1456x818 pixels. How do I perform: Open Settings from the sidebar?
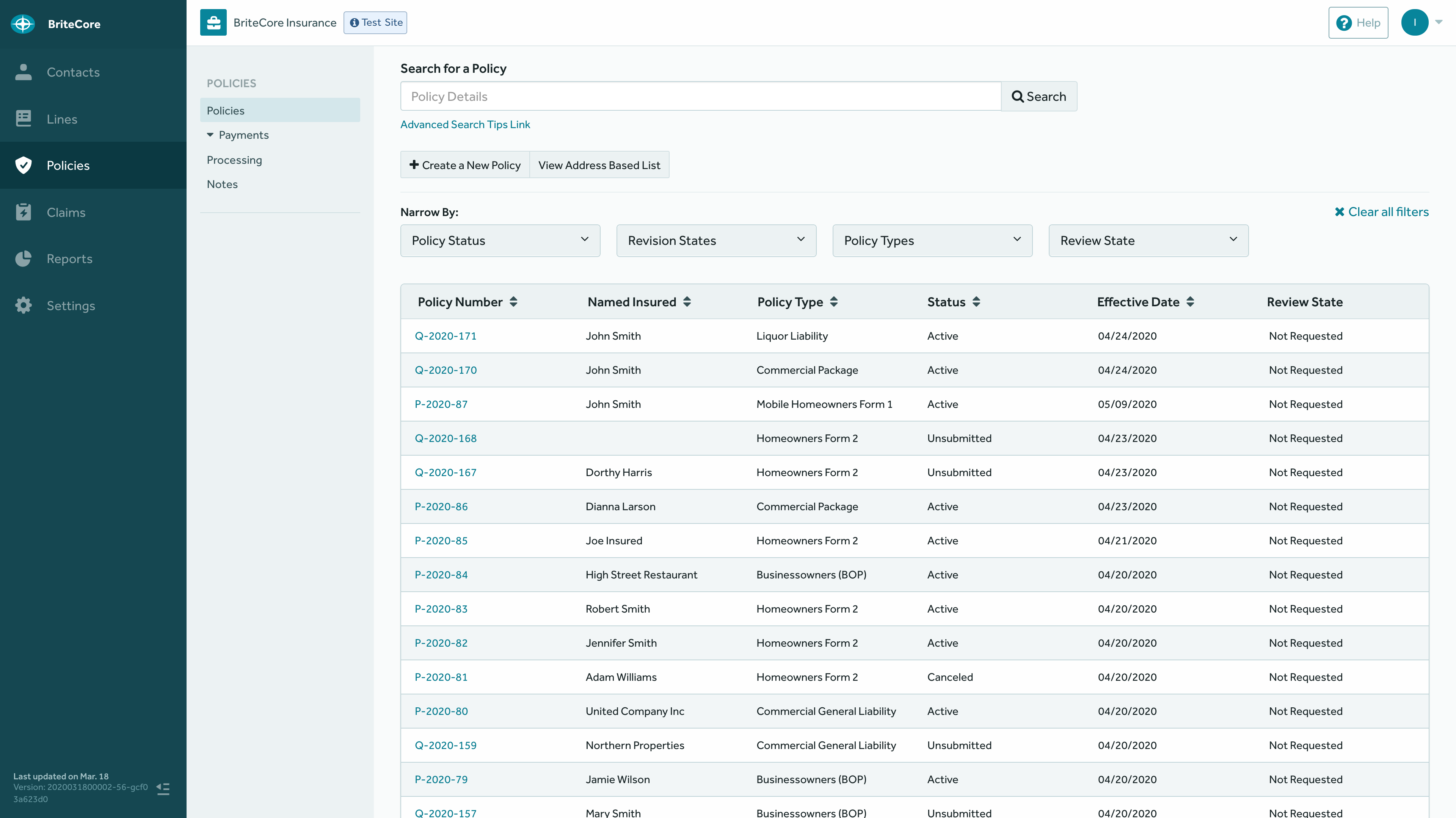pyautogui.click(x=71, y=305)
